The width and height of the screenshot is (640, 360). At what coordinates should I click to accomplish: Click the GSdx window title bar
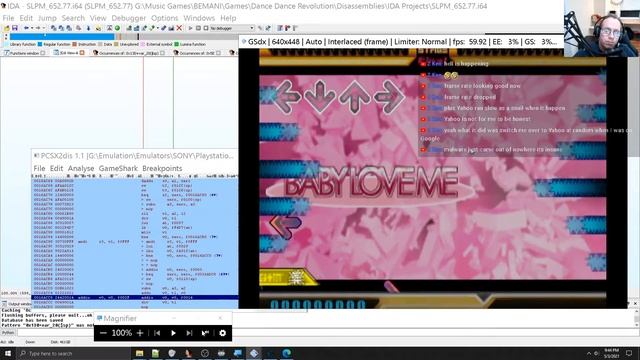tap(402, 42)
